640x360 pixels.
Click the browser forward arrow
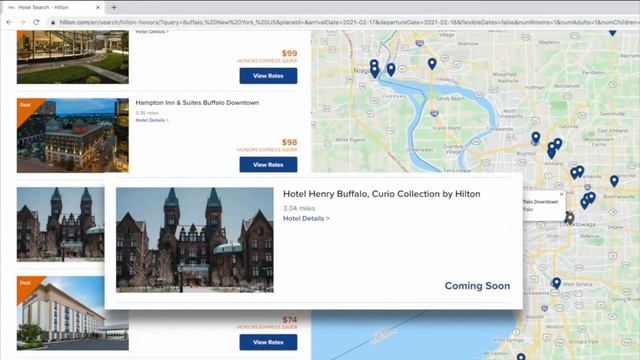coord(22,22)
